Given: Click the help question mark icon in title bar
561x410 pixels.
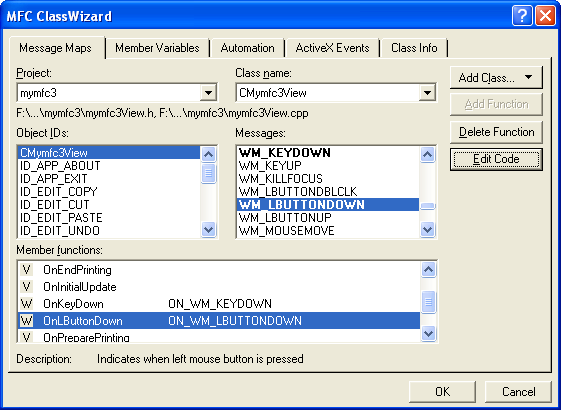Looking at the screenshot, I should pyautogui.click(x=522, y=16).
